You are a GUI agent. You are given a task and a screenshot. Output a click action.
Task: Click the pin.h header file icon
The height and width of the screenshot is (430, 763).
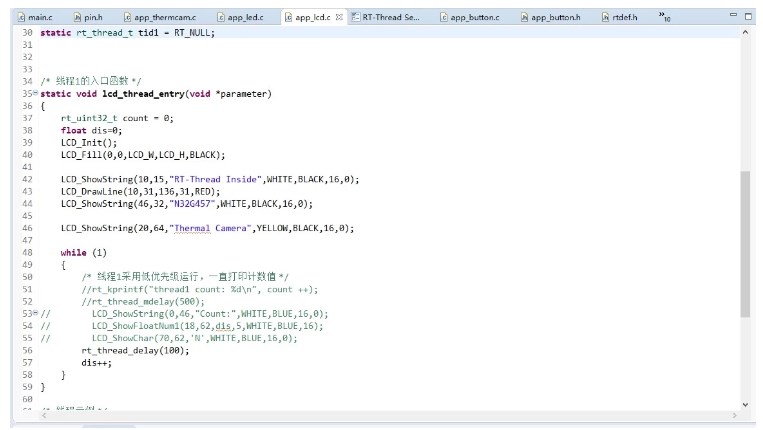tap(77, 18)
